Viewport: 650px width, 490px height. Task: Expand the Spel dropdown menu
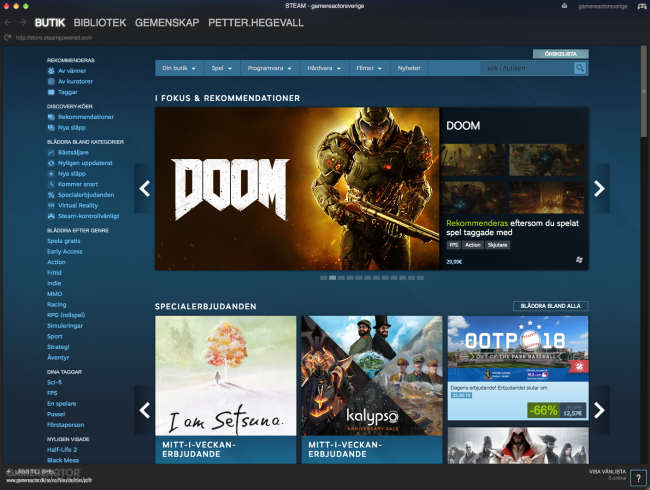[x=222, y=68]
